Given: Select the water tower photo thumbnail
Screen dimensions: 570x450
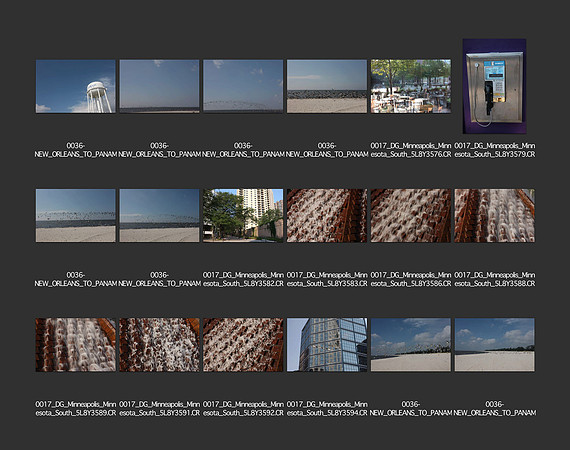Looking at the screenshot, I should click(76, 87).
